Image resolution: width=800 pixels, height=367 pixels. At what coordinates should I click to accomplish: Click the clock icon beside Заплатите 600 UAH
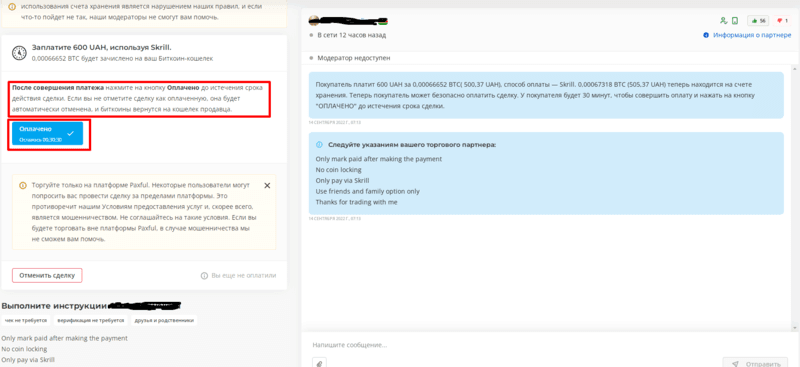(x=19, y=53)
